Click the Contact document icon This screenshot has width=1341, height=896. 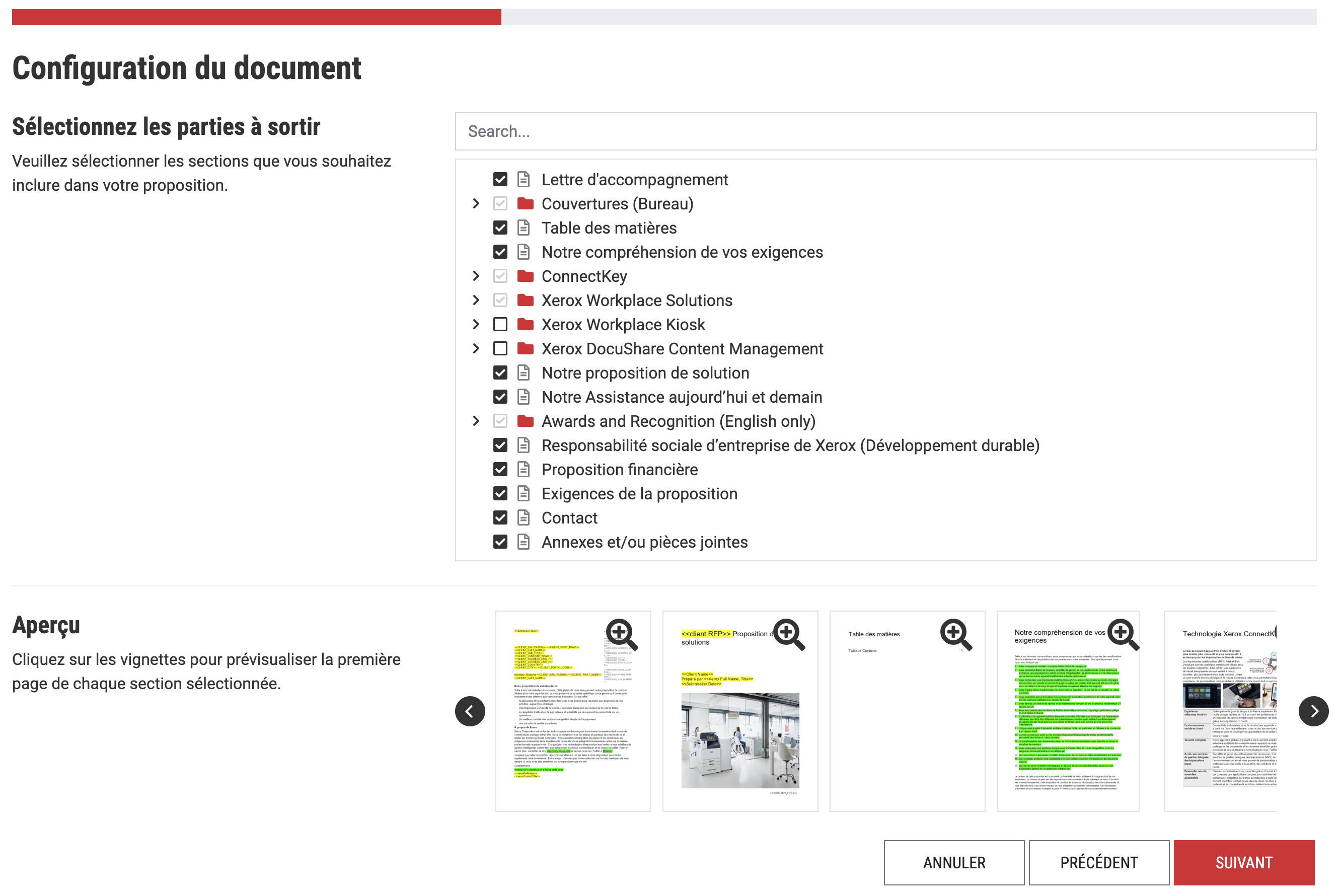coord(524,517)
